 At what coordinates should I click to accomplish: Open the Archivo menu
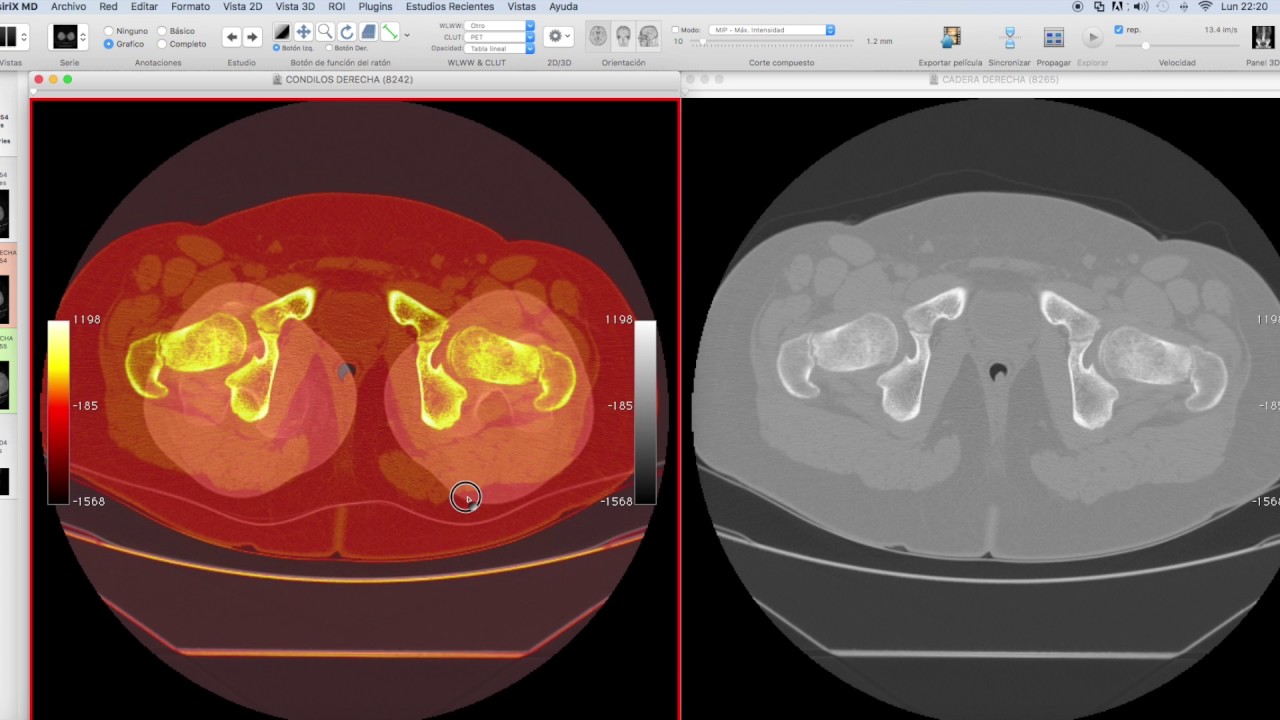(69, 7)
